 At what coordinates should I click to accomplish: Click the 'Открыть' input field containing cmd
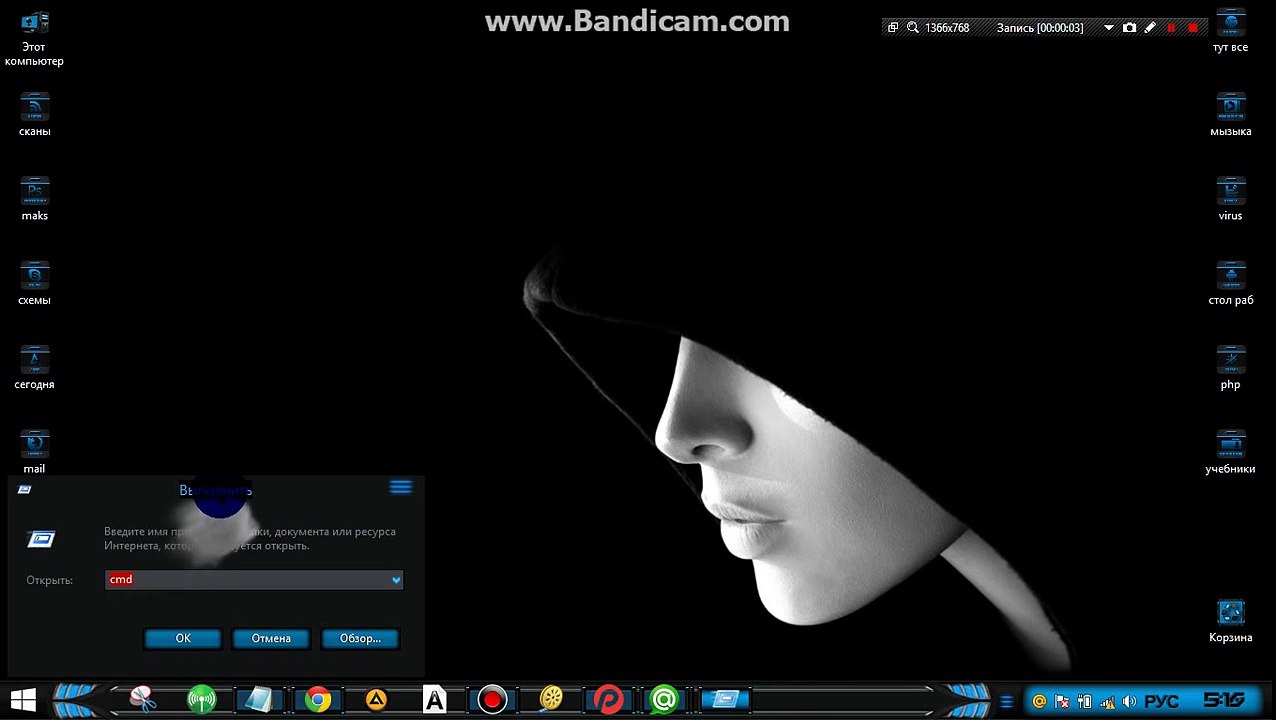coord(254,580)
